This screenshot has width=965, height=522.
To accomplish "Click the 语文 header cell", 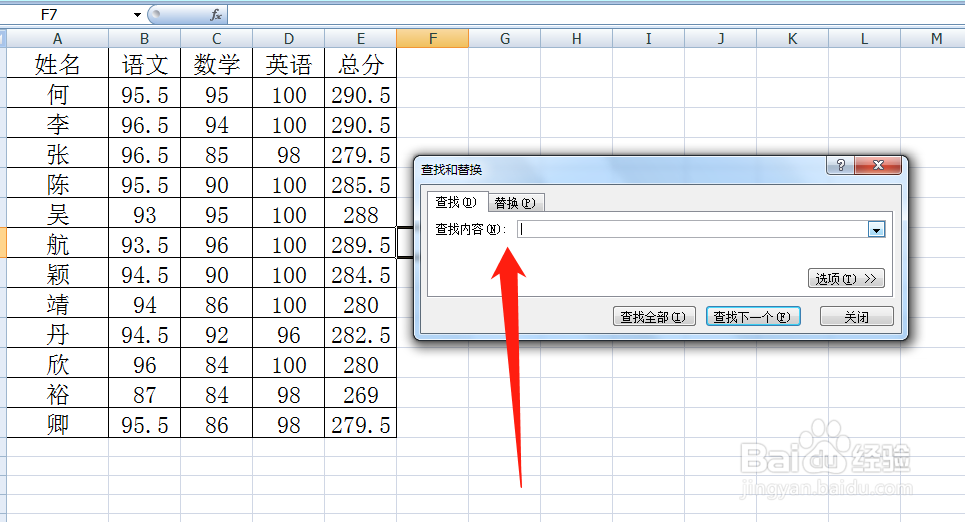I will point(145,63).
